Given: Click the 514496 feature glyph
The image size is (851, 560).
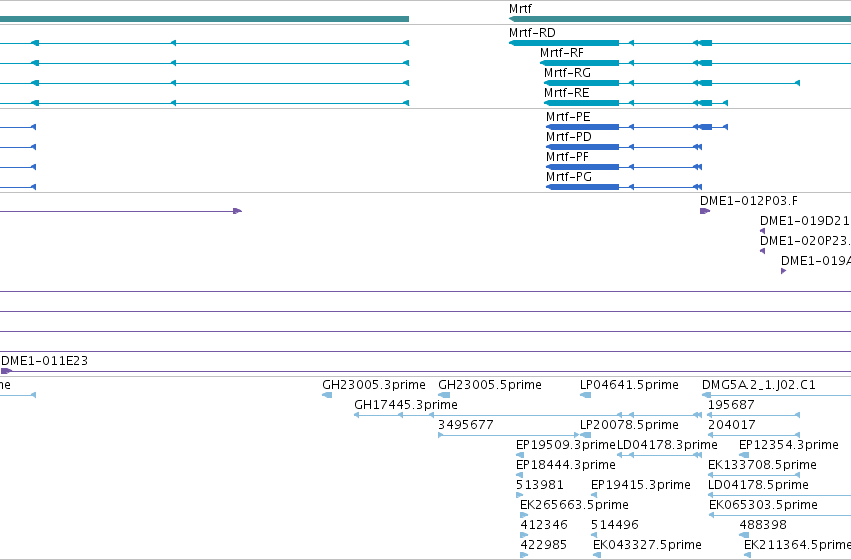Looking at the screenshot, I should pos(595,535).
